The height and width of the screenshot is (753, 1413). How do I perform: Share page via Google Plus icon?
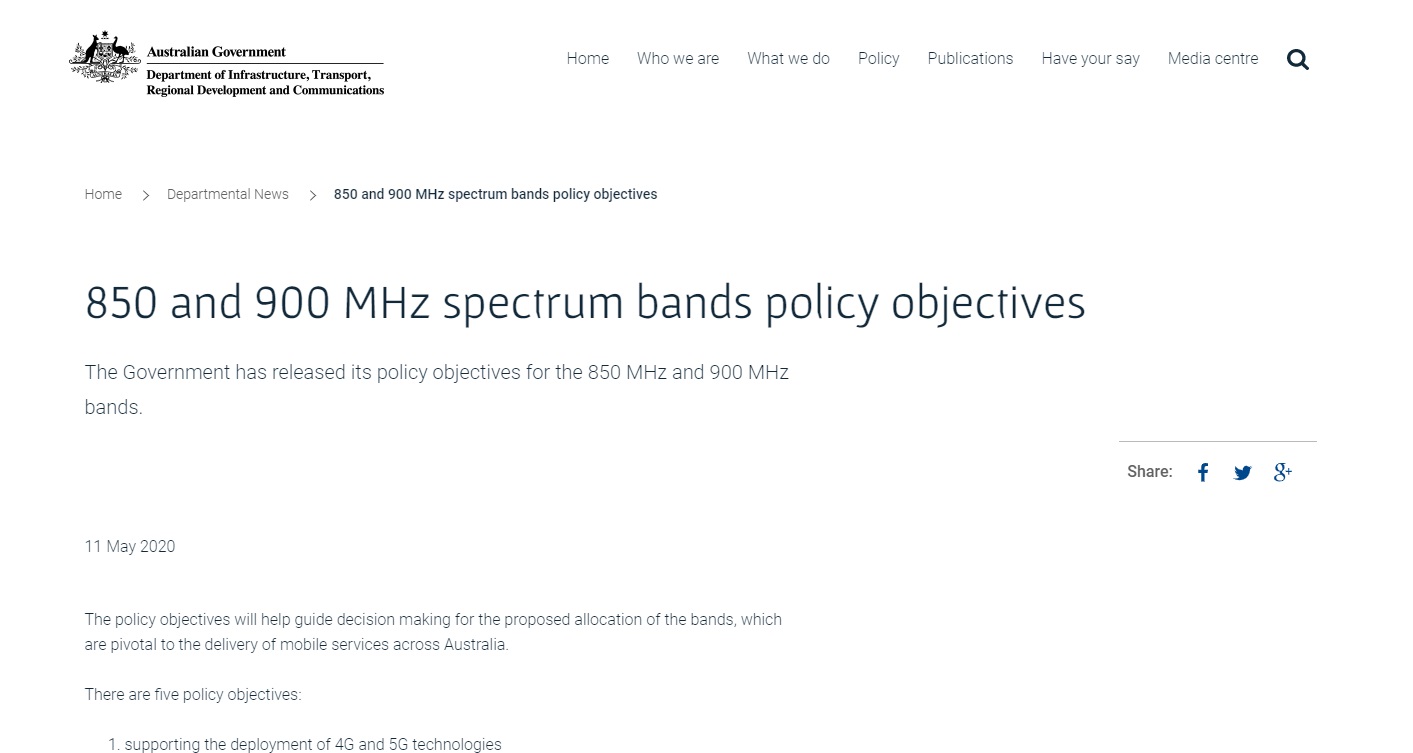1283,472
